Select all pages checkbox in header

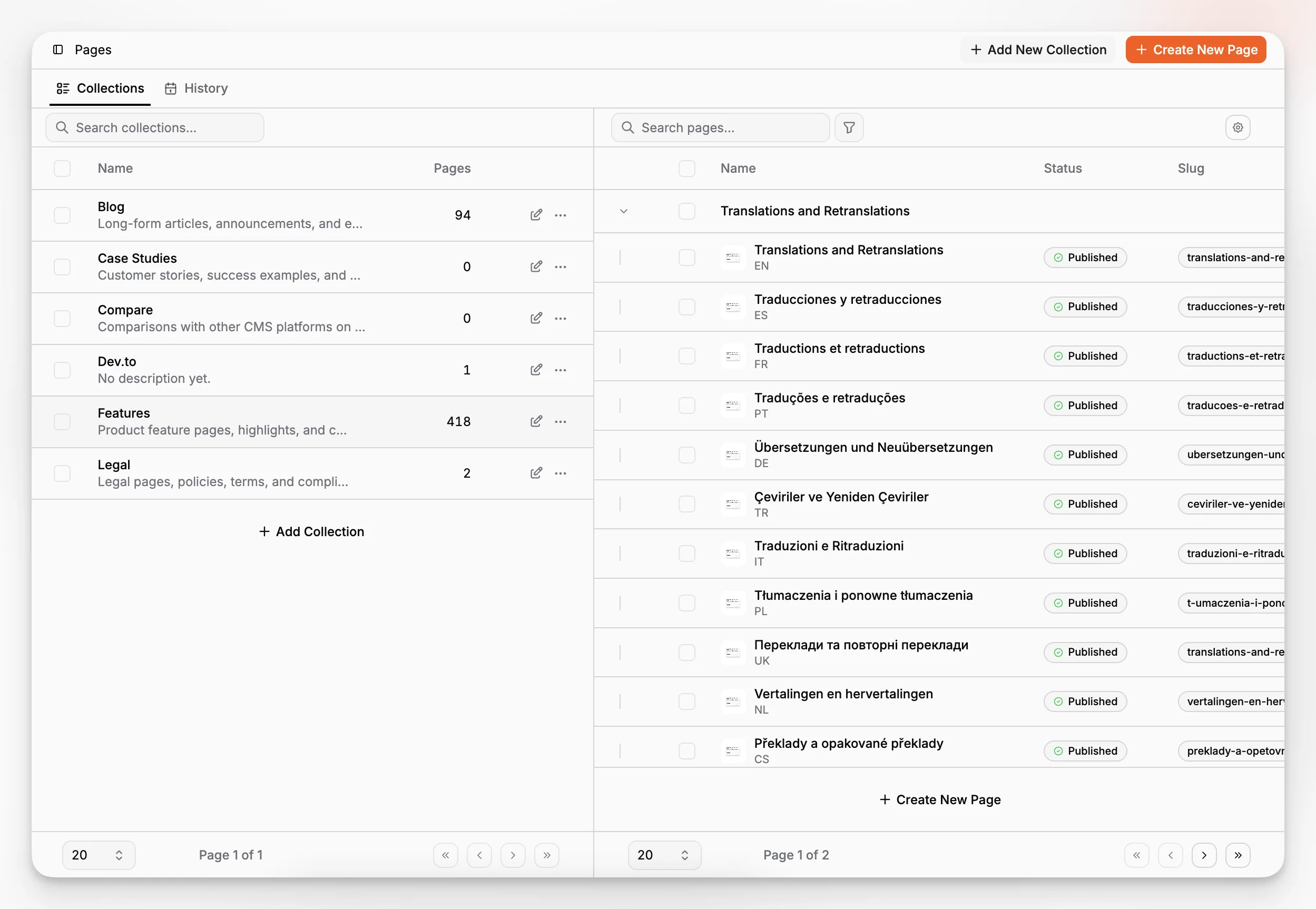pos(686,169)
